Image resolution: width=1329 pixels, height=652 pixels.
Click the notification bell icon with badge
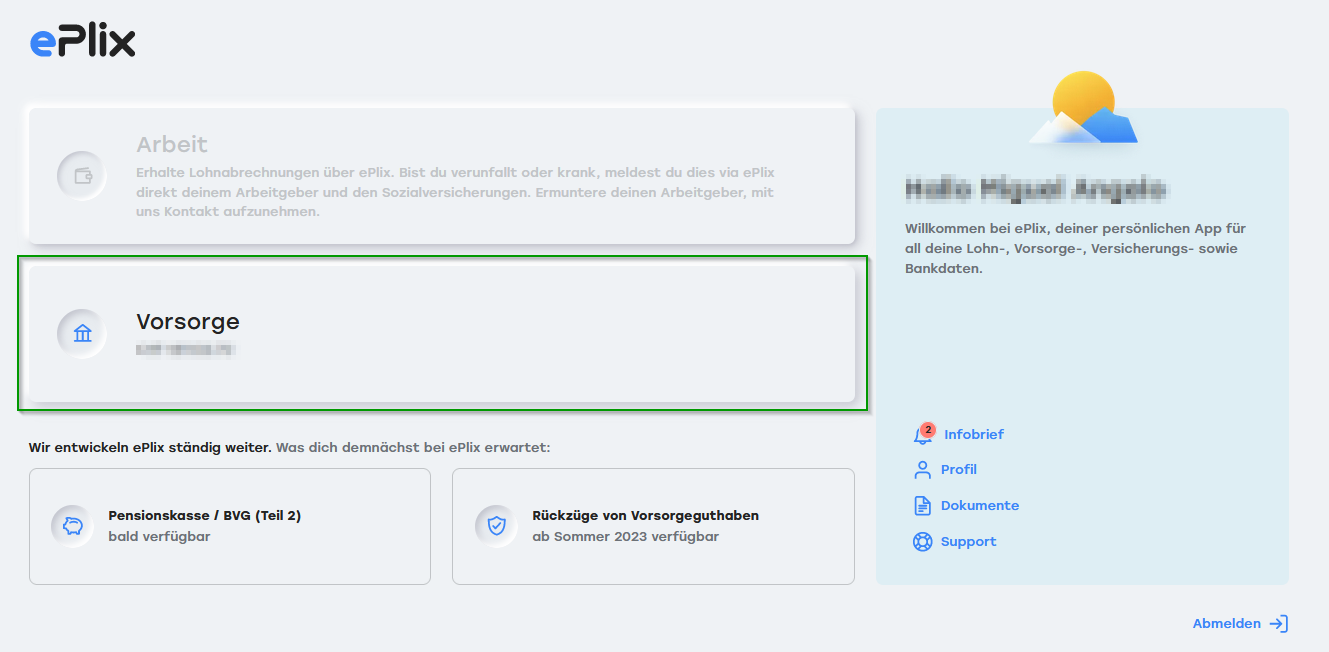(923, 434)
